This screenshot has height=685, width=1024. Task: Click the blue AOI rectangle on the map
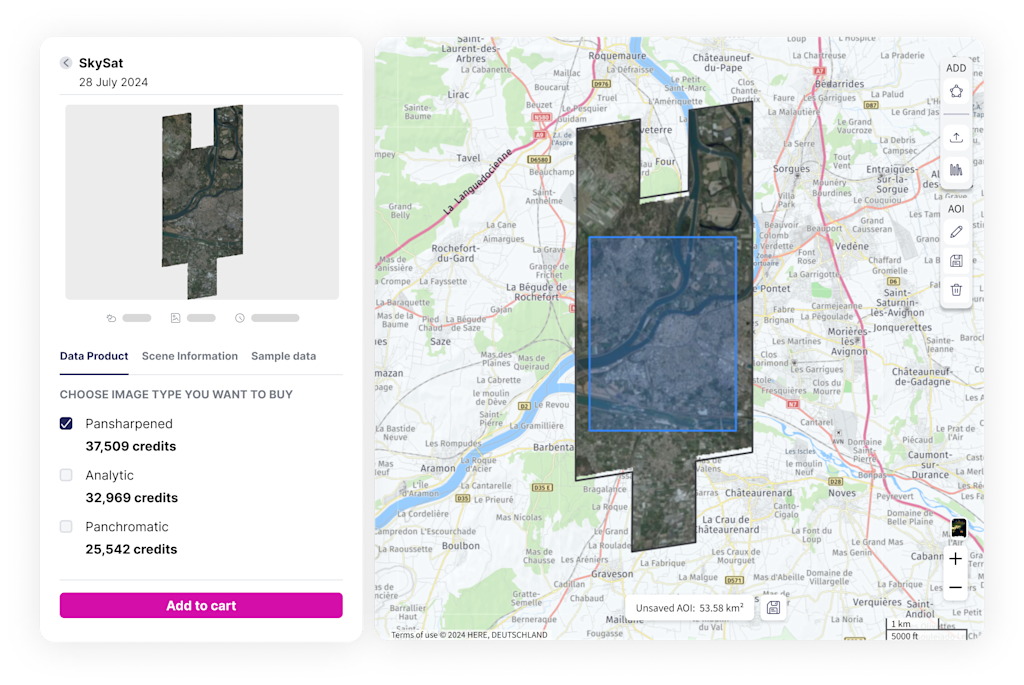coord(663,334)
